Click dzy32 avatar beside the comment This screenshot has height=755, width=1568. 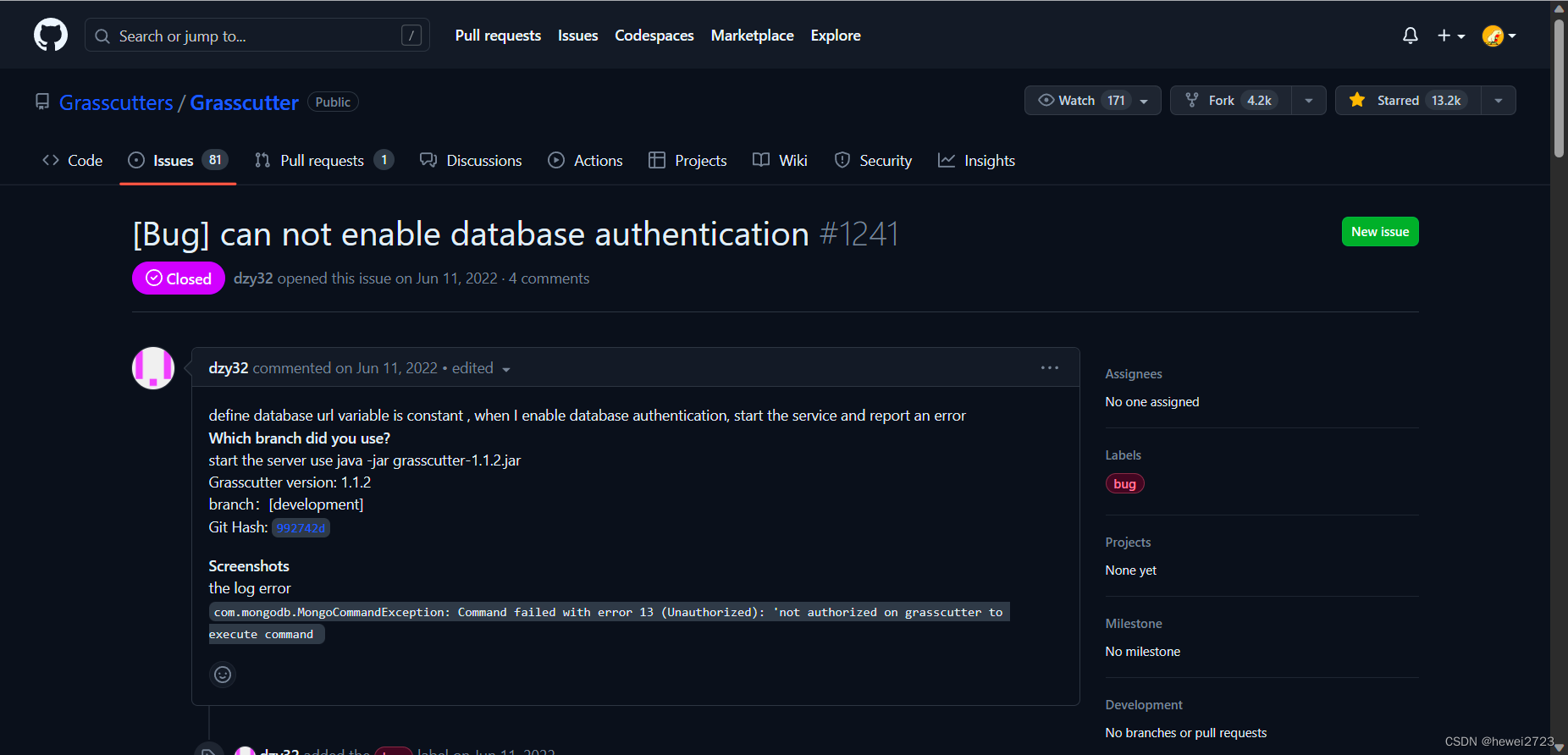point(153,368)
